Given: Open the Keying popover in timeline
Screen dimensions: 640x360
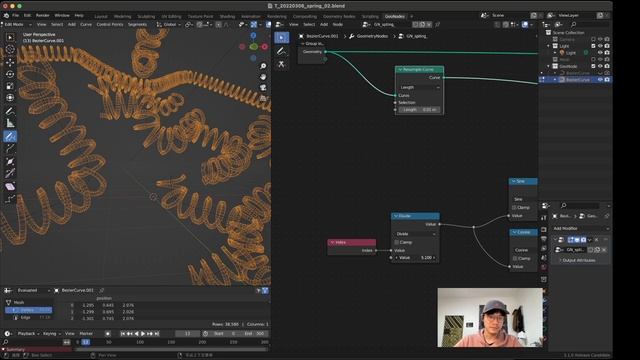Looking at the screenshot, I should [51, 333].
